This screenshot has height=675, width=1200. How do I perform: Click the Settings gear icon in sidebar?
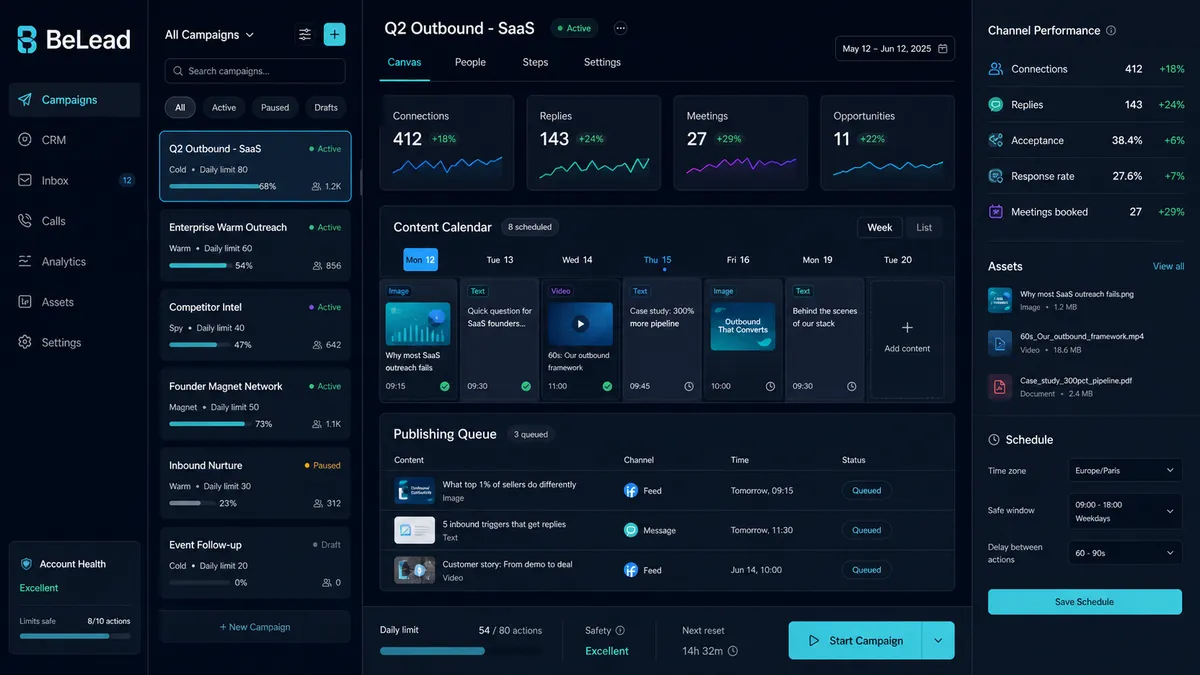25,342
